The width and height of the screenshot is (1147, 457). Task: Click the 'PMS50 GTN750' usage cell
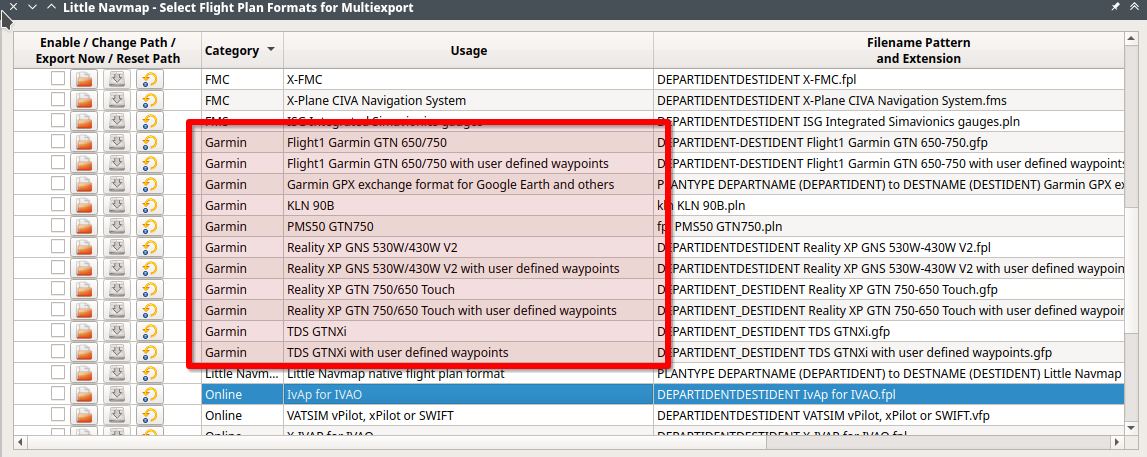coord(468,227)
